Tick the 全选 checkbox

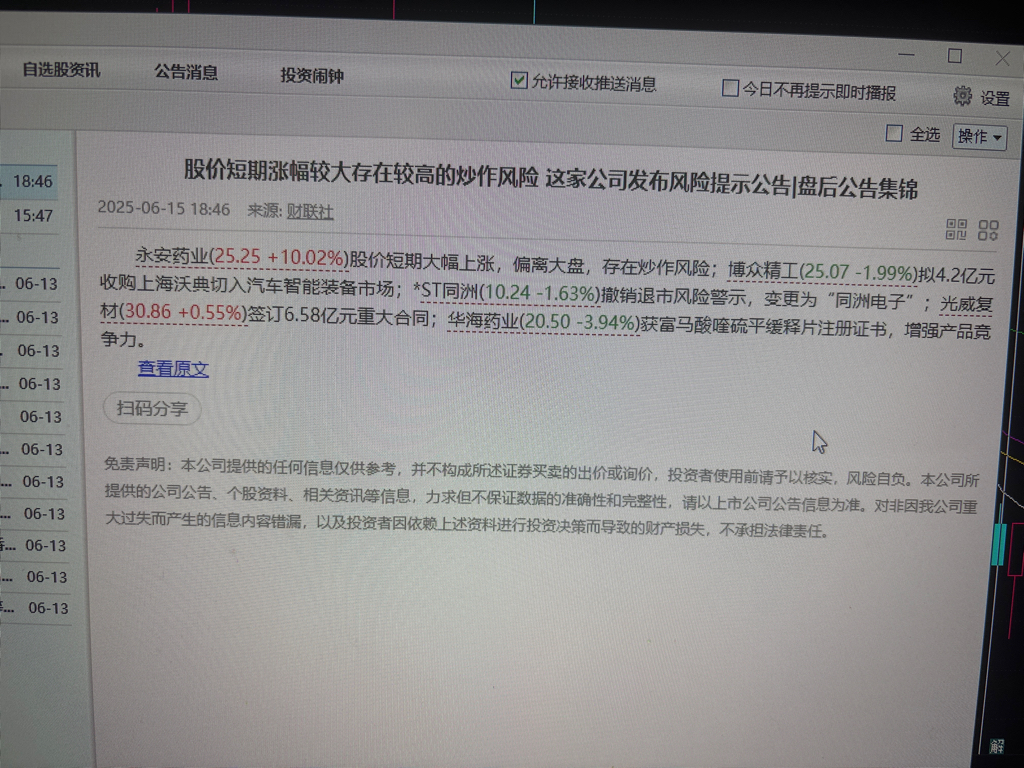coord(893,133)
